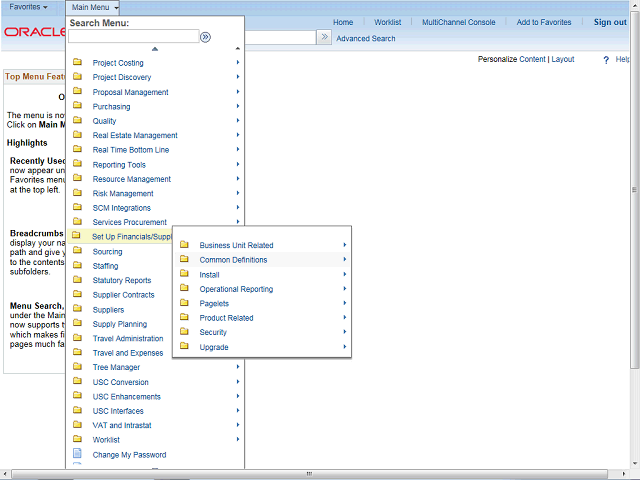
Task: Click the header search go button
Action: click(324, 37)
